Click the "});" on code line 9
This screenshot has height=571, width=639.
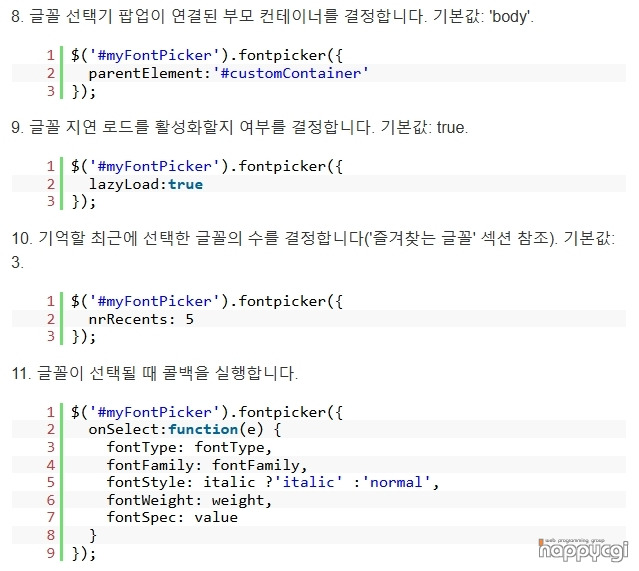tap(84, 553)
